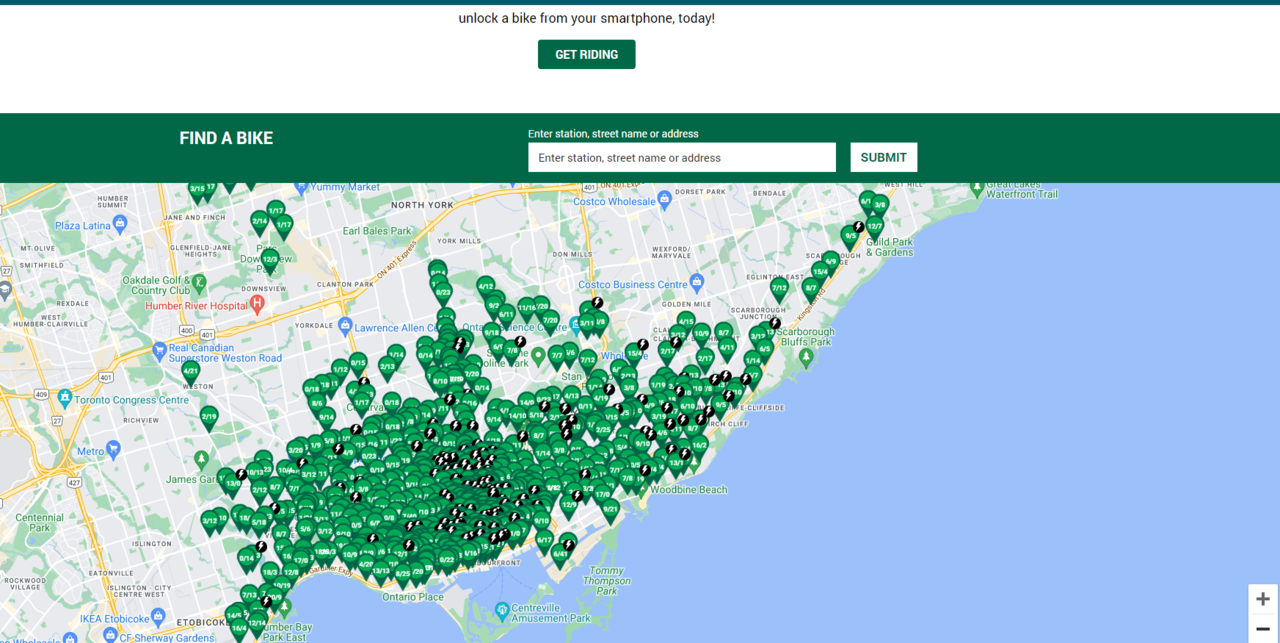The height and width of the screenshot is (643, 1280).
Task: Open the Centreville Amusement Park marker
Action: click(x=502, y=609)
